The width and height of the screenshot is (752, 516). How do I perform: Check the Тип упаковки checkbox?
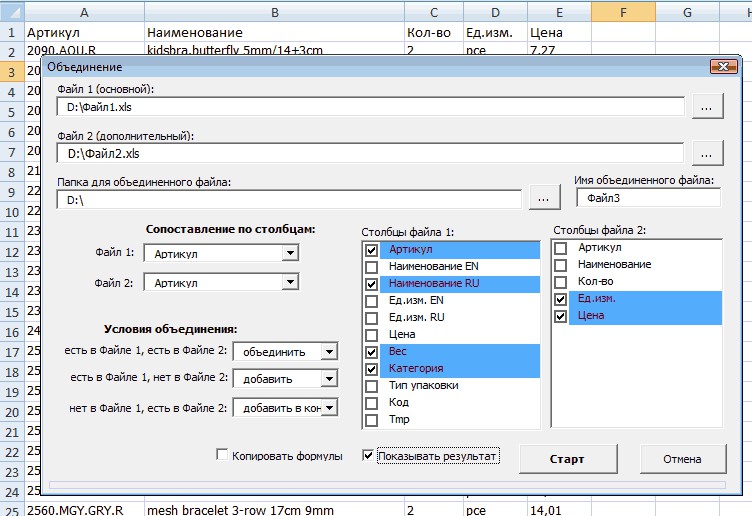click(371, 386)
